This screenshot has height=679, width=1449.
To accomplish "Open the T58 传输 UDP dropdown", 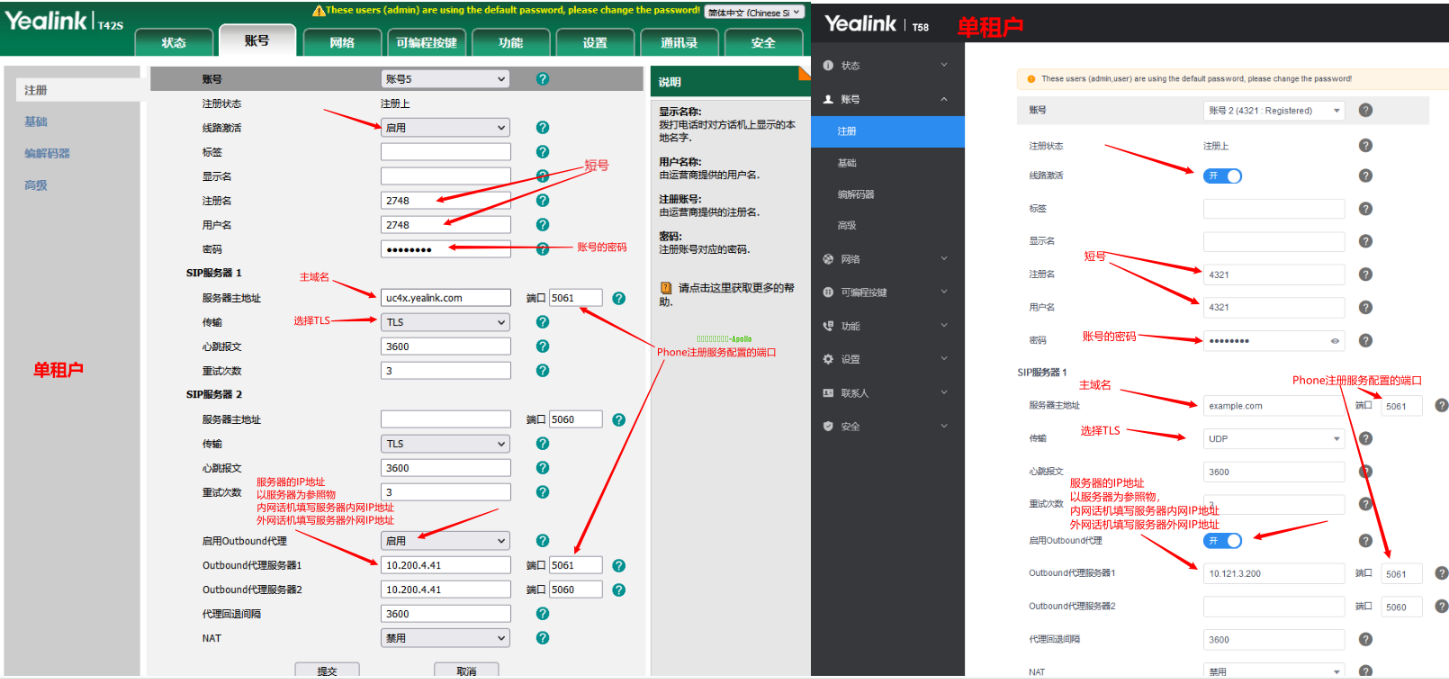I will click(x=1273, y=439).
